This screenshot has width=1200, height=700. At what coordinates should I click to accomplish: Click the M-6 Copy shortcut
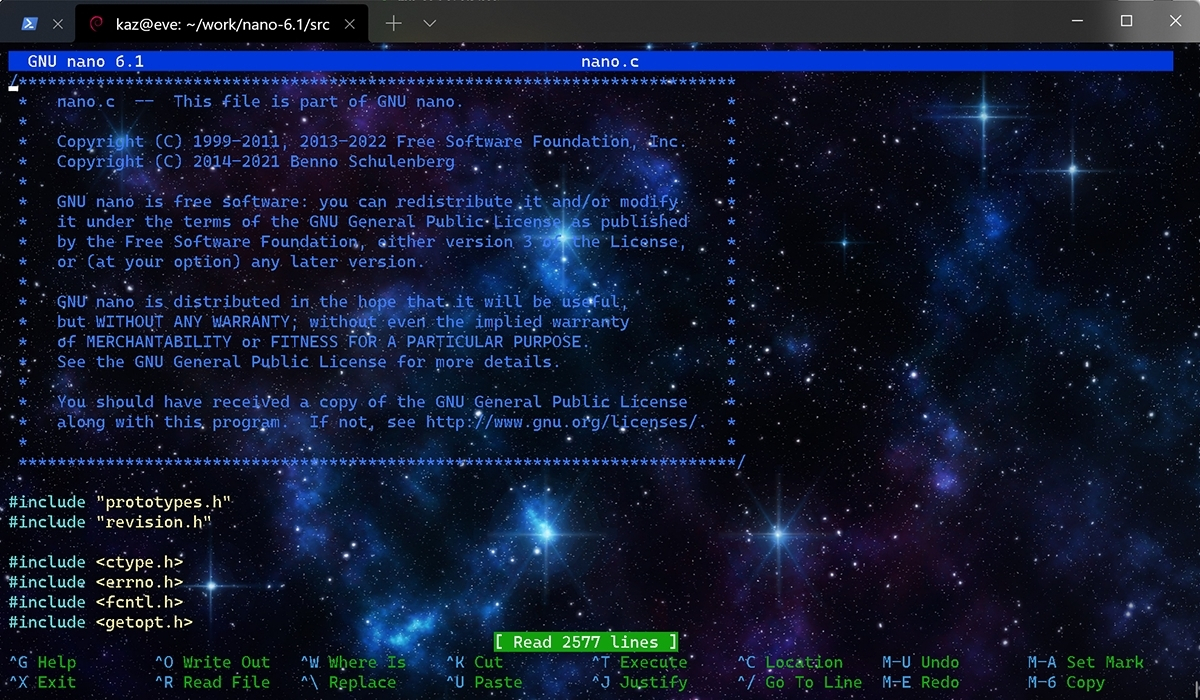pos(1067,682)
